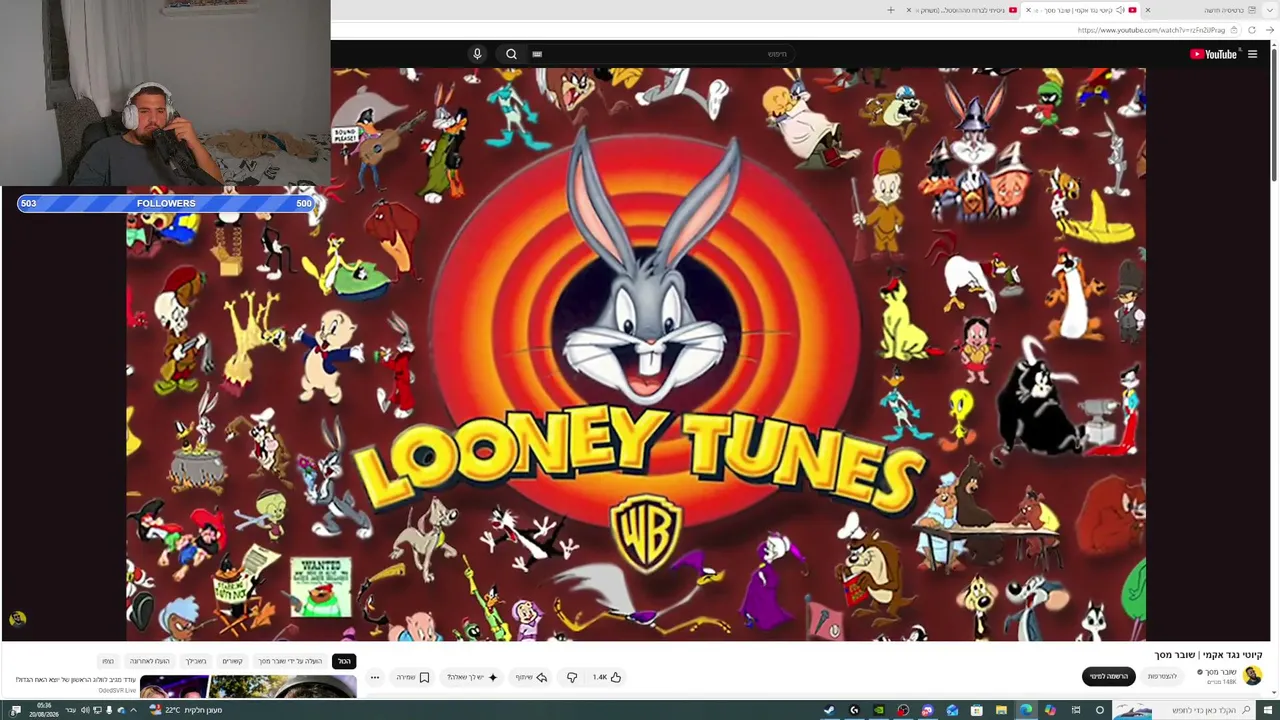The height and width of the screenshot is (720, 1280).
Task: Save the video with the bookmark button
Action: pos(413,677)
